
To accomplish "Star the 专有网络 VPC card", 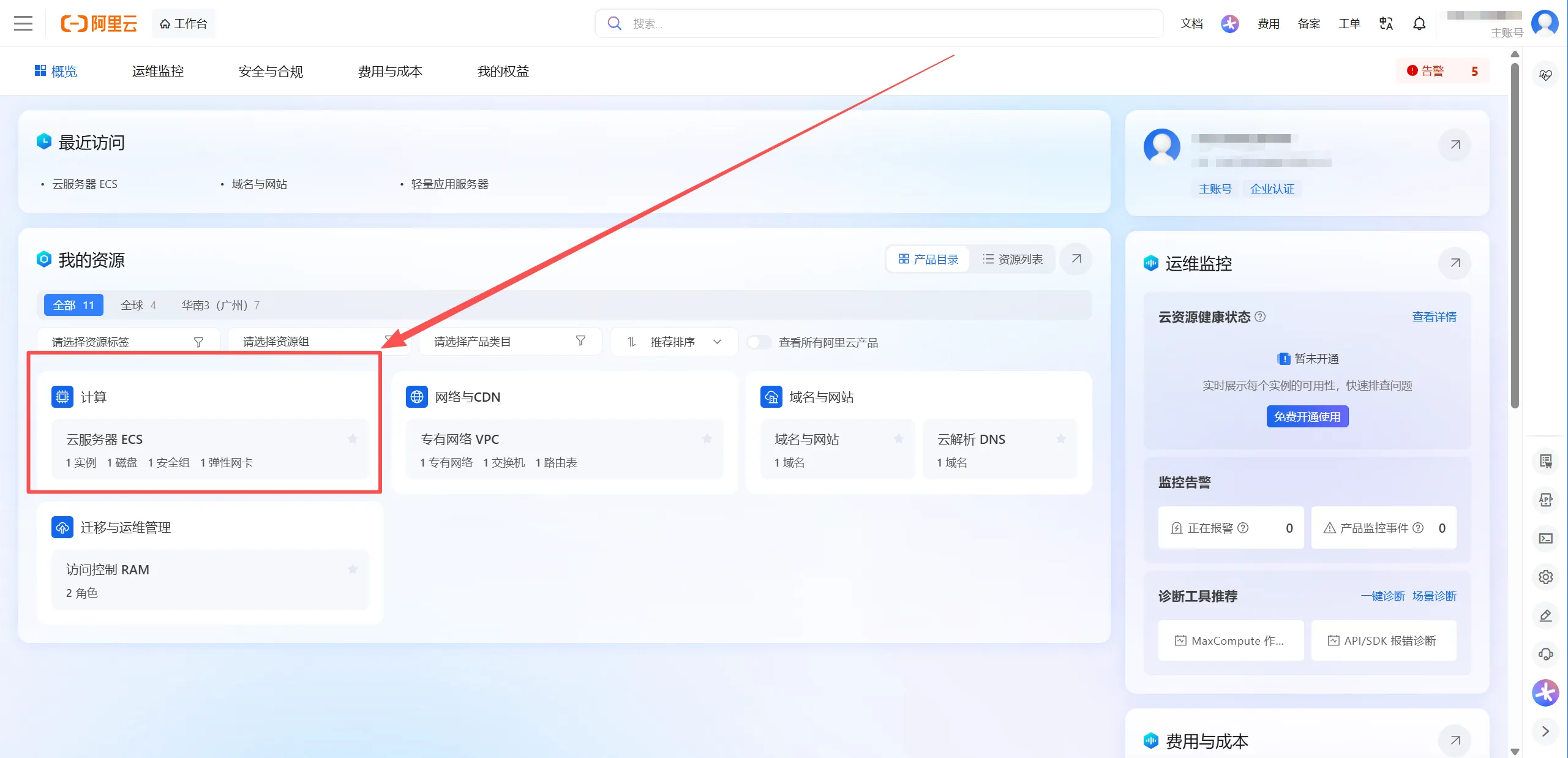I will tap(707, 439).
